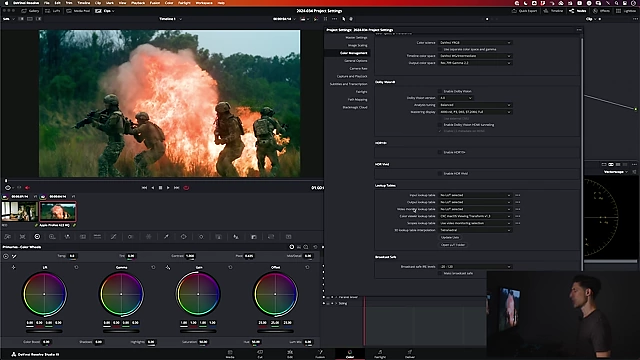The width and height of the screenshot is (640, 360).
Task: Open the File menu
Action: coord(47,3)
